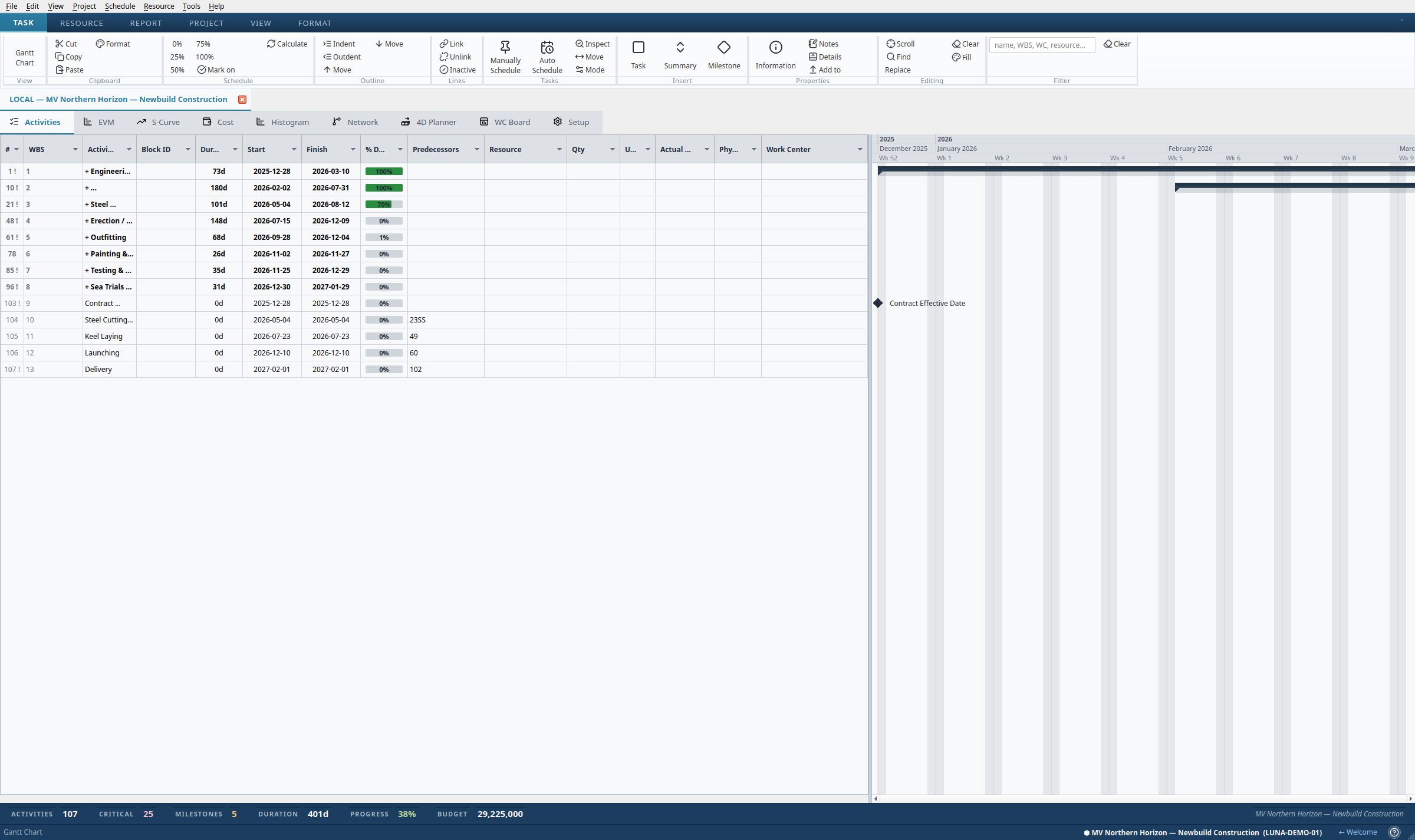Image resolution: width=1415 pixels, height=840 pixels.
Task: Click Mark on Track
Action: [x=216, y=70]
